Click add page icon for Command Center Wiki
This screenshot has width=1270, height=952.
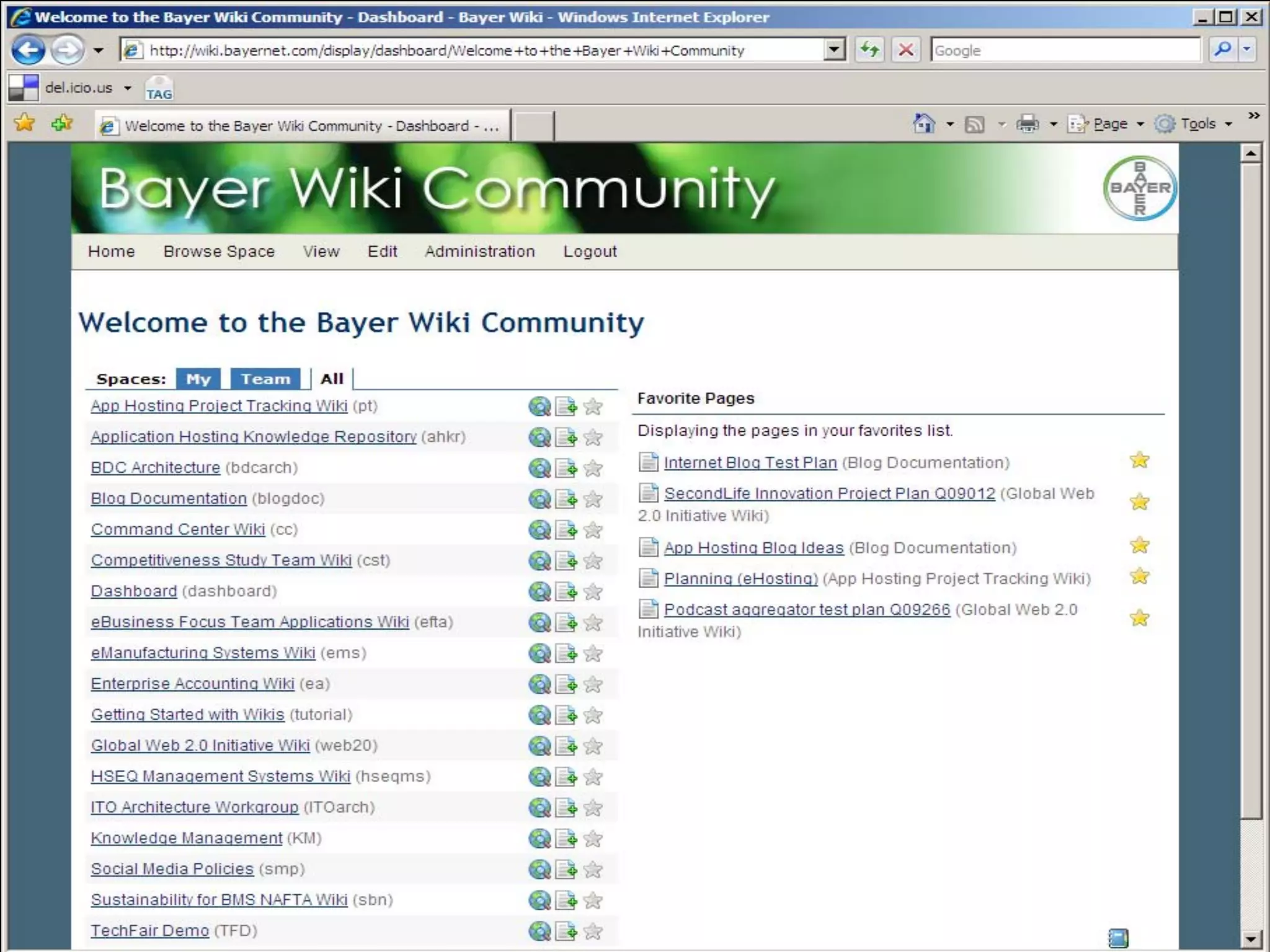click(566, 530)
